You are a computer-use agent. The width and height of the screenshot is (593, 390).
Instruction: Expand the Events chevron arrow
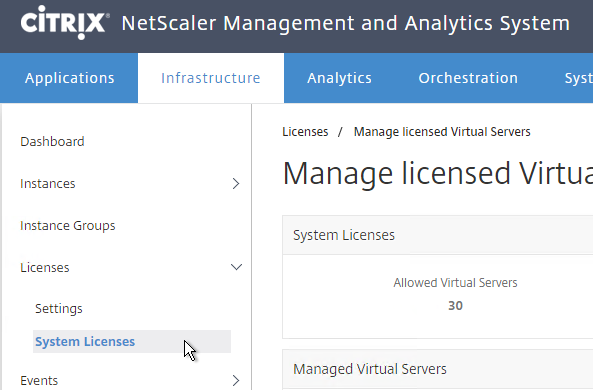click(236, 381)
